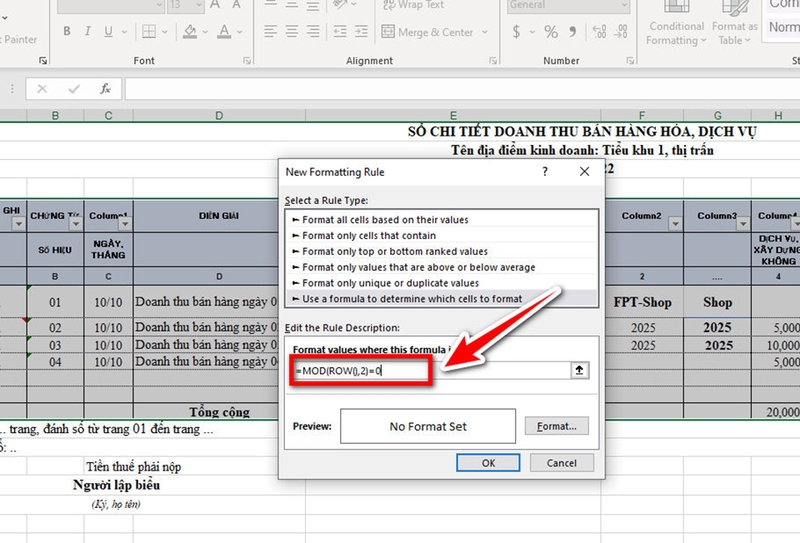Increase font size with large A
The image size is (800, 543).
click(215, 5)
